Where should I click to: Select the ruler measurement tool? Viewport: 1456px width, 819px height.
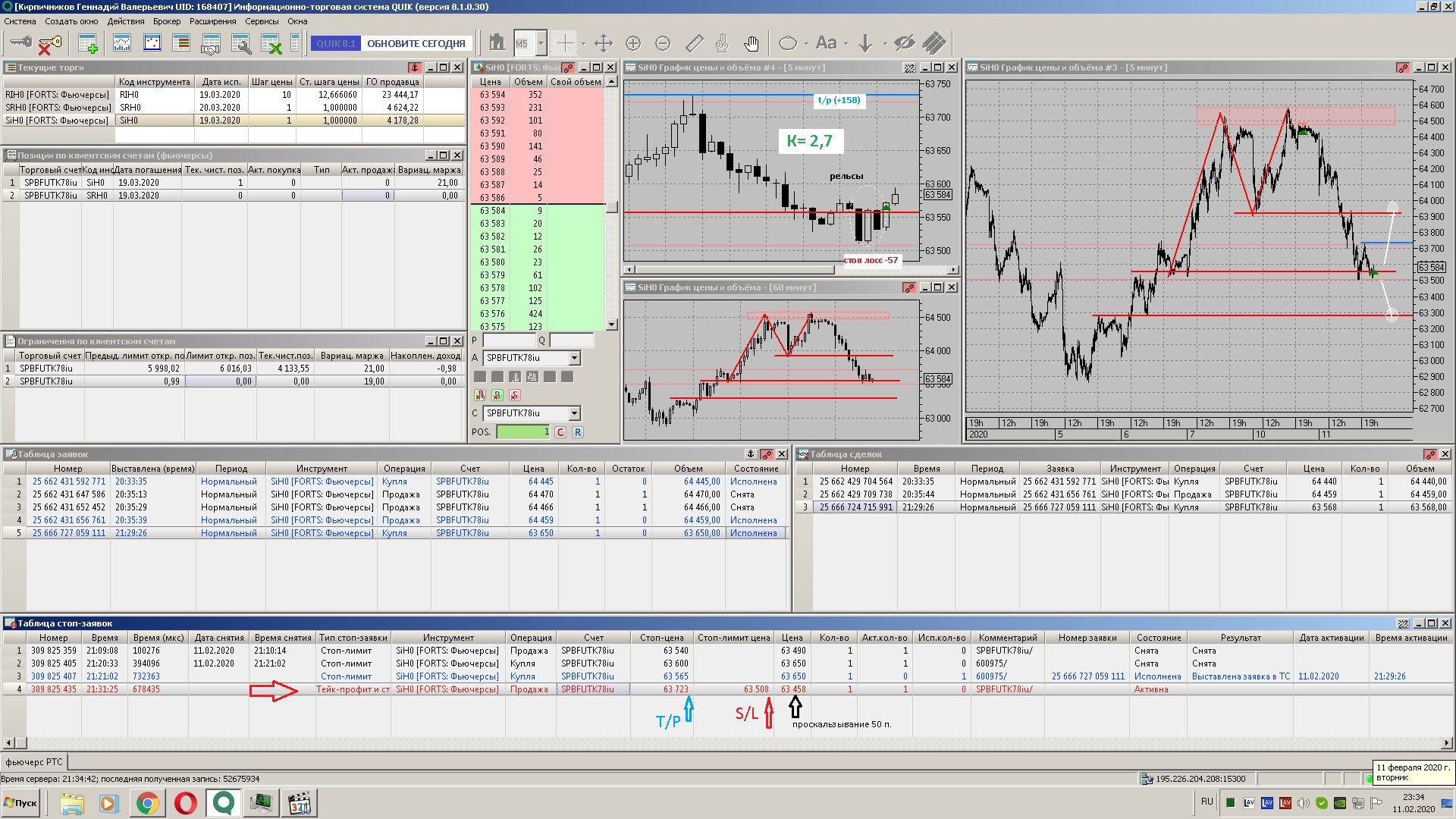pyautogui.click(x=694, y=43)
